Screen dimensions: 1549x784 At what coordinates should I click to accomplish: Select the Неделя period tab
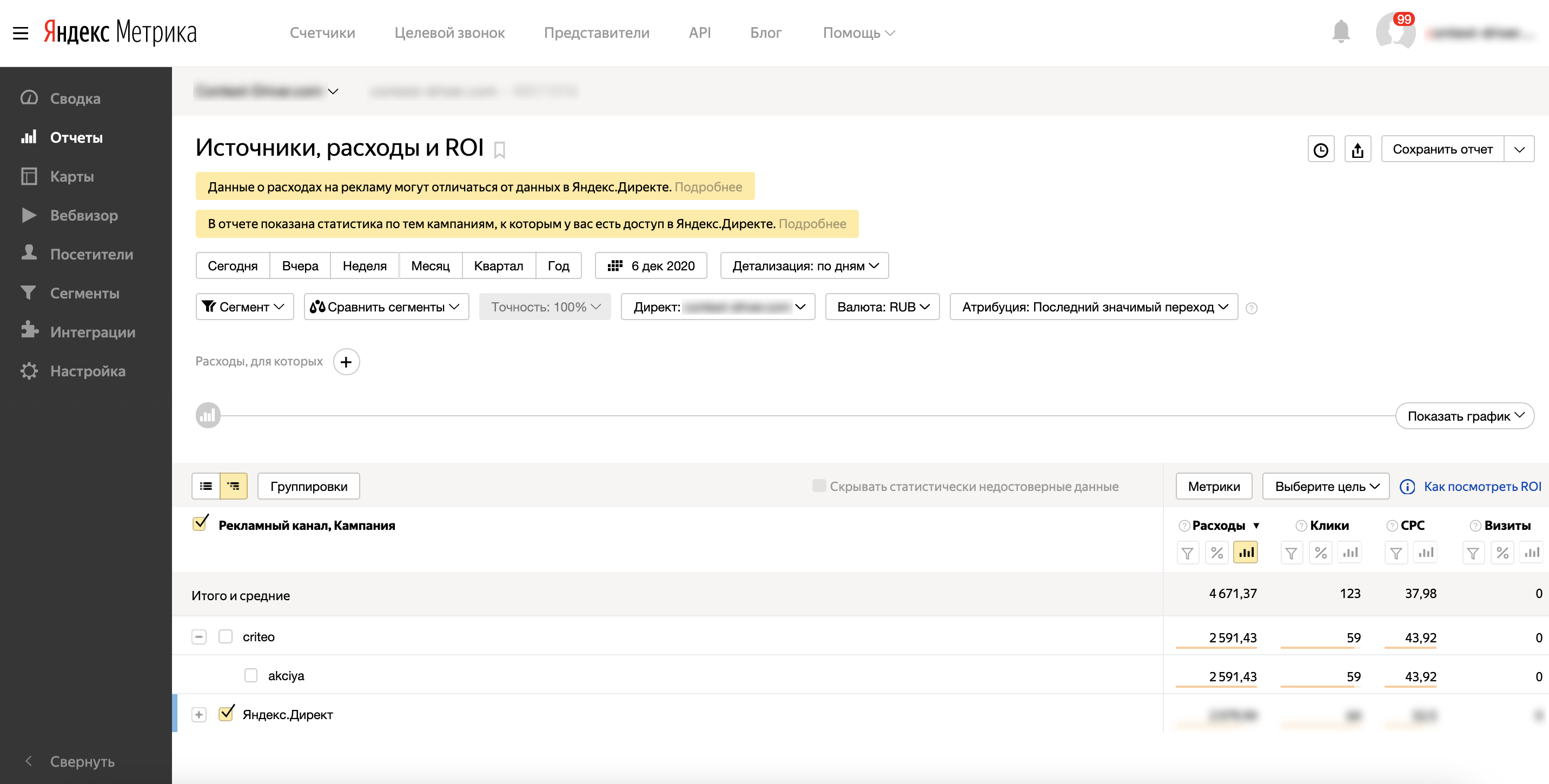[365, 265]
